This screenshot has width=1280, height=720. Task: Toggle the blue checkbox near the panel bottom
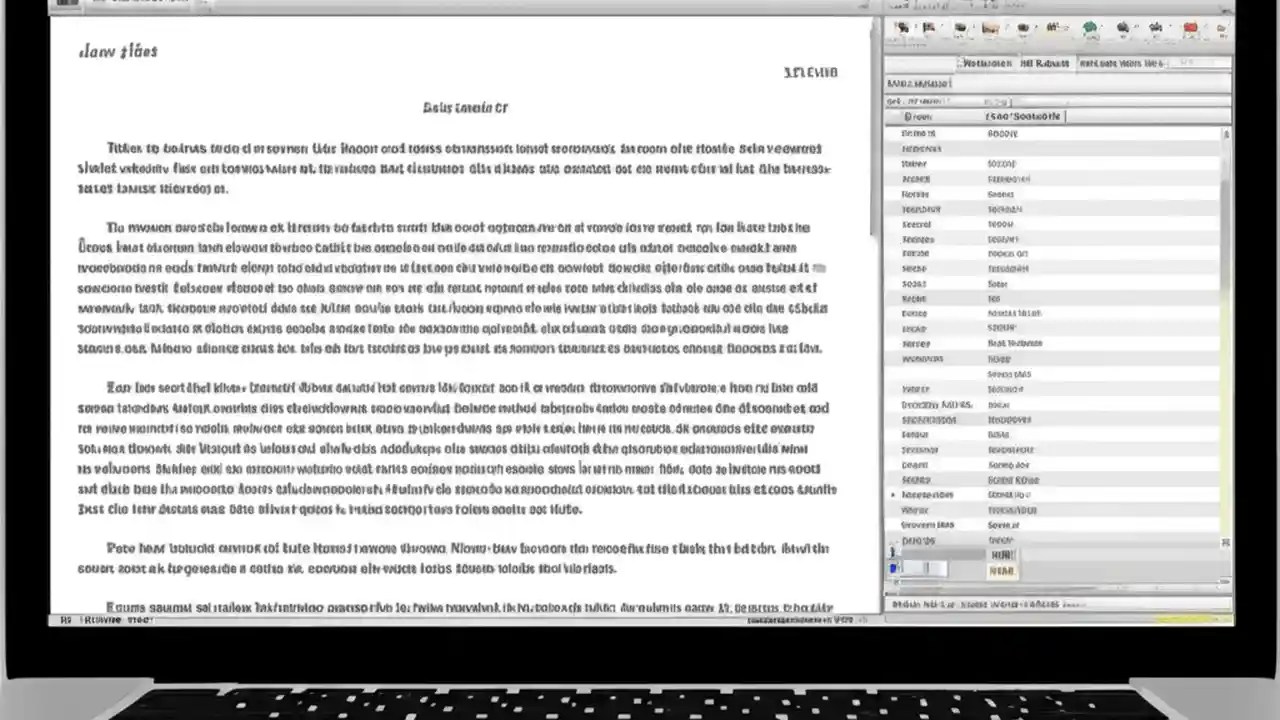tap(893, 568)
